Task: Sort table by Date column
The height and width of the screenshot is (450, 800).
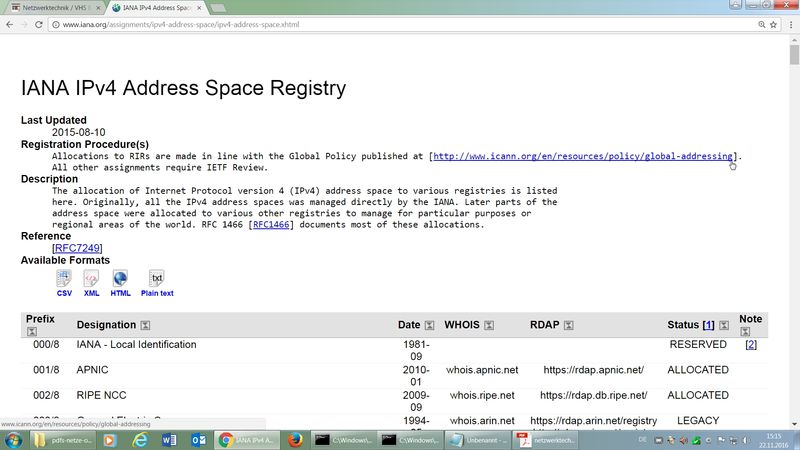Action: click(429, 325)
